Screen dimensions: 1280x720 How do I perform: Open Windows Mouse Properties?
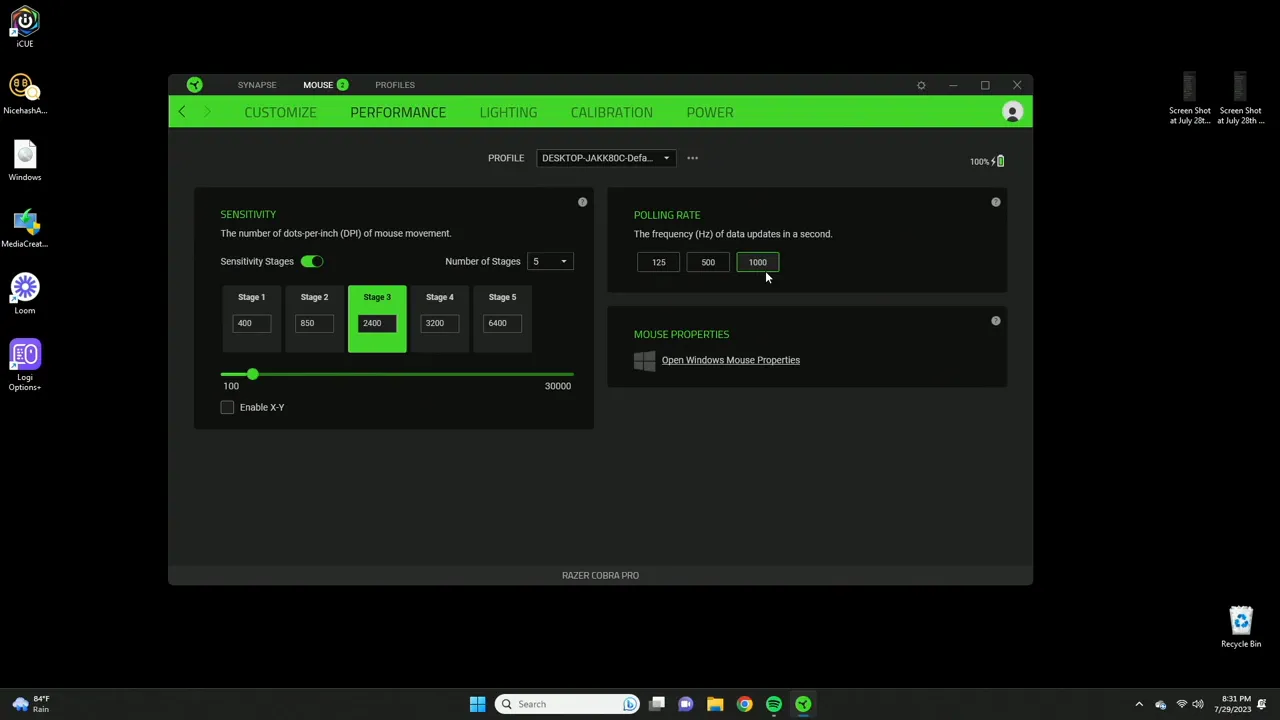point(730,360)
